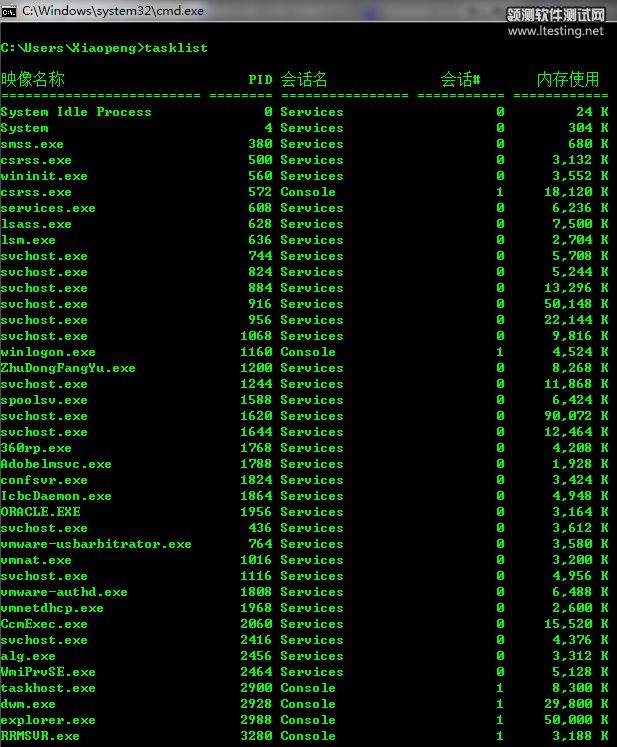Click the www.ltesting.net watermark link
The height and width of the screenshot is (747, 617).
coord(556,31)
